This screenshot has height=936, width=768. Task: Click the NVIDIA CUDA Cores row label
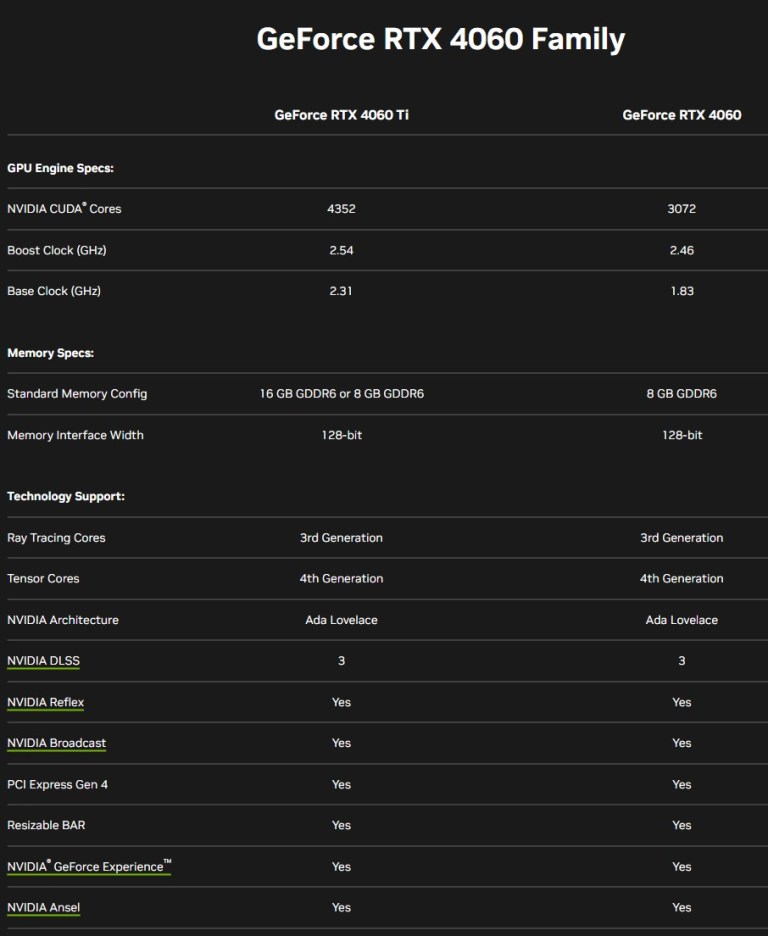(64, 208)
